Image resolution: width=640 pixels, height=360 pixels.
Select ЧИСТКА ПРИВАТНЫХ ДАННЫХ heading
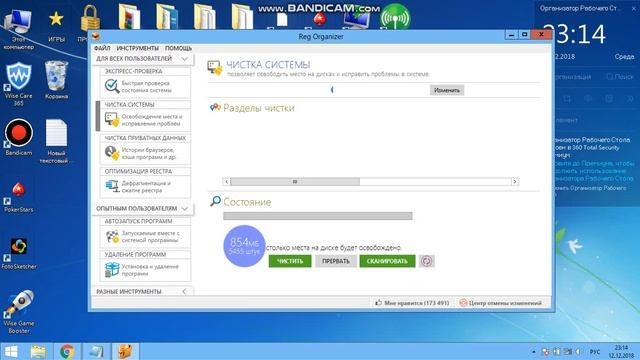[145, 138]
